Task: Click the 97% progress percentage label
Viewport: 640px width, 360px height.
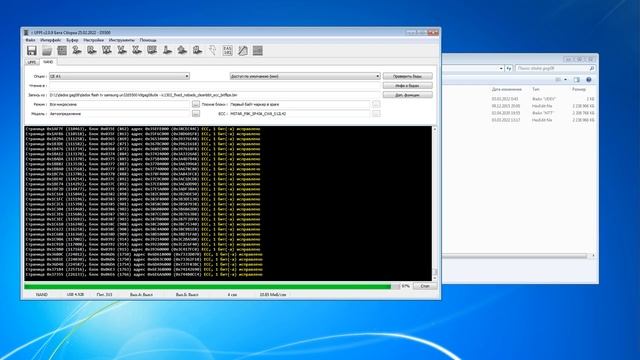Action: pos(405,286)
